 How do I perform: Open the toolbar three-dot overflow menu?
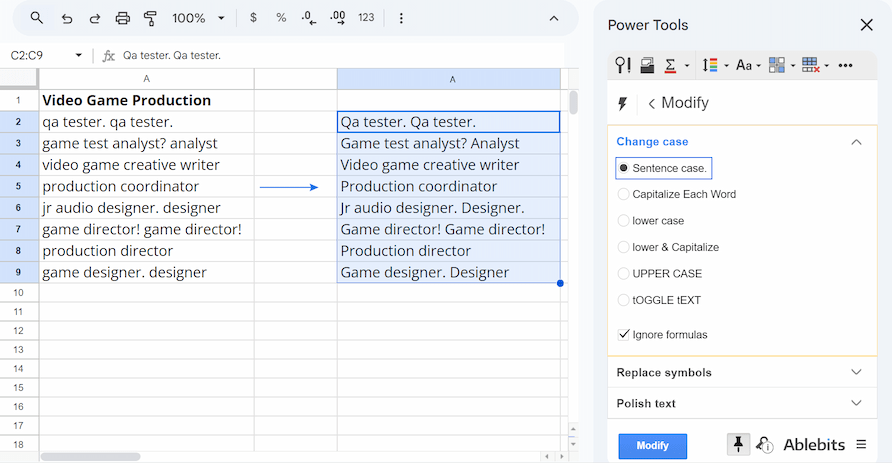coord(401,18)
